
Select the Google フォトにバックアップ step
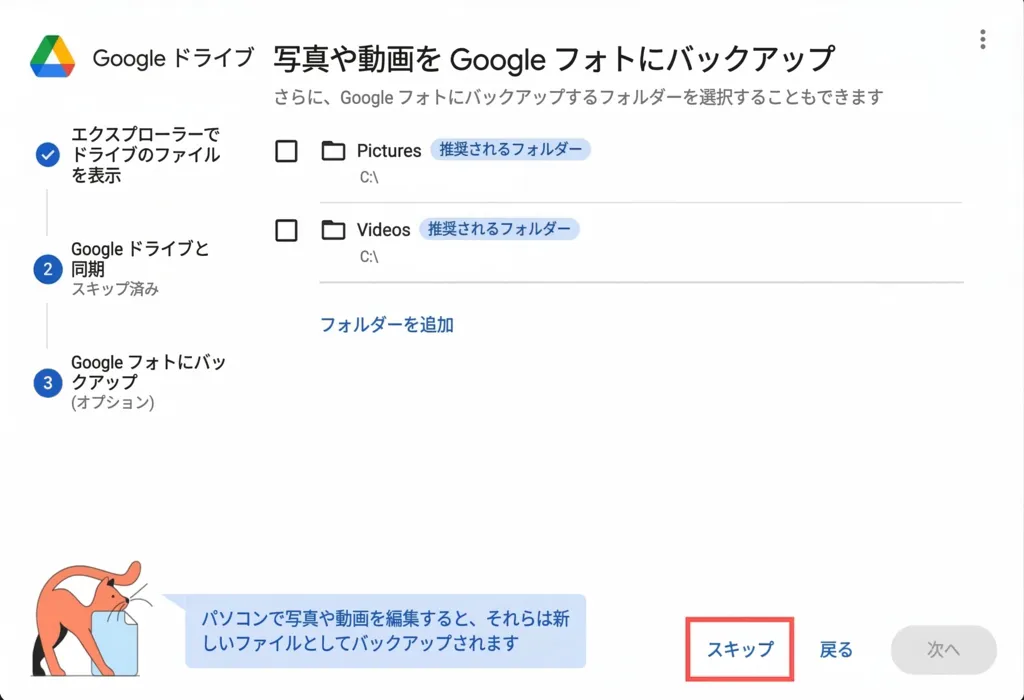(148, 373)
